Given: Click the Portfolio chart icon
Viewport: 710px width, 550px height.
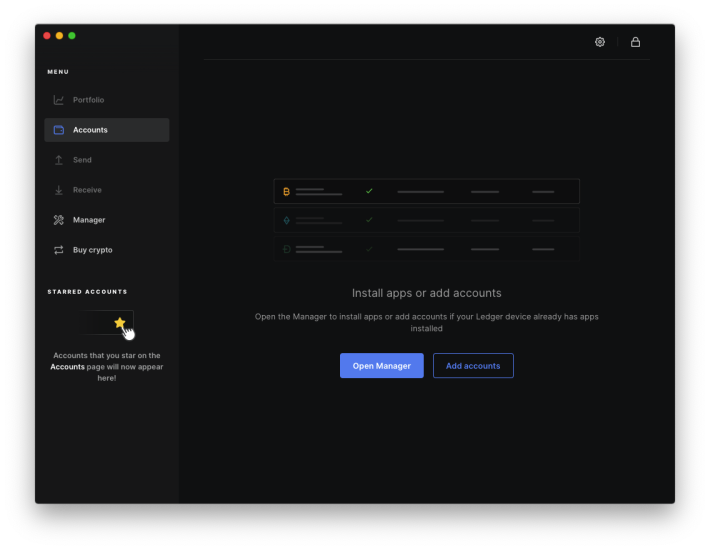Looking at the screenshot, I should (x=58, y=100).
